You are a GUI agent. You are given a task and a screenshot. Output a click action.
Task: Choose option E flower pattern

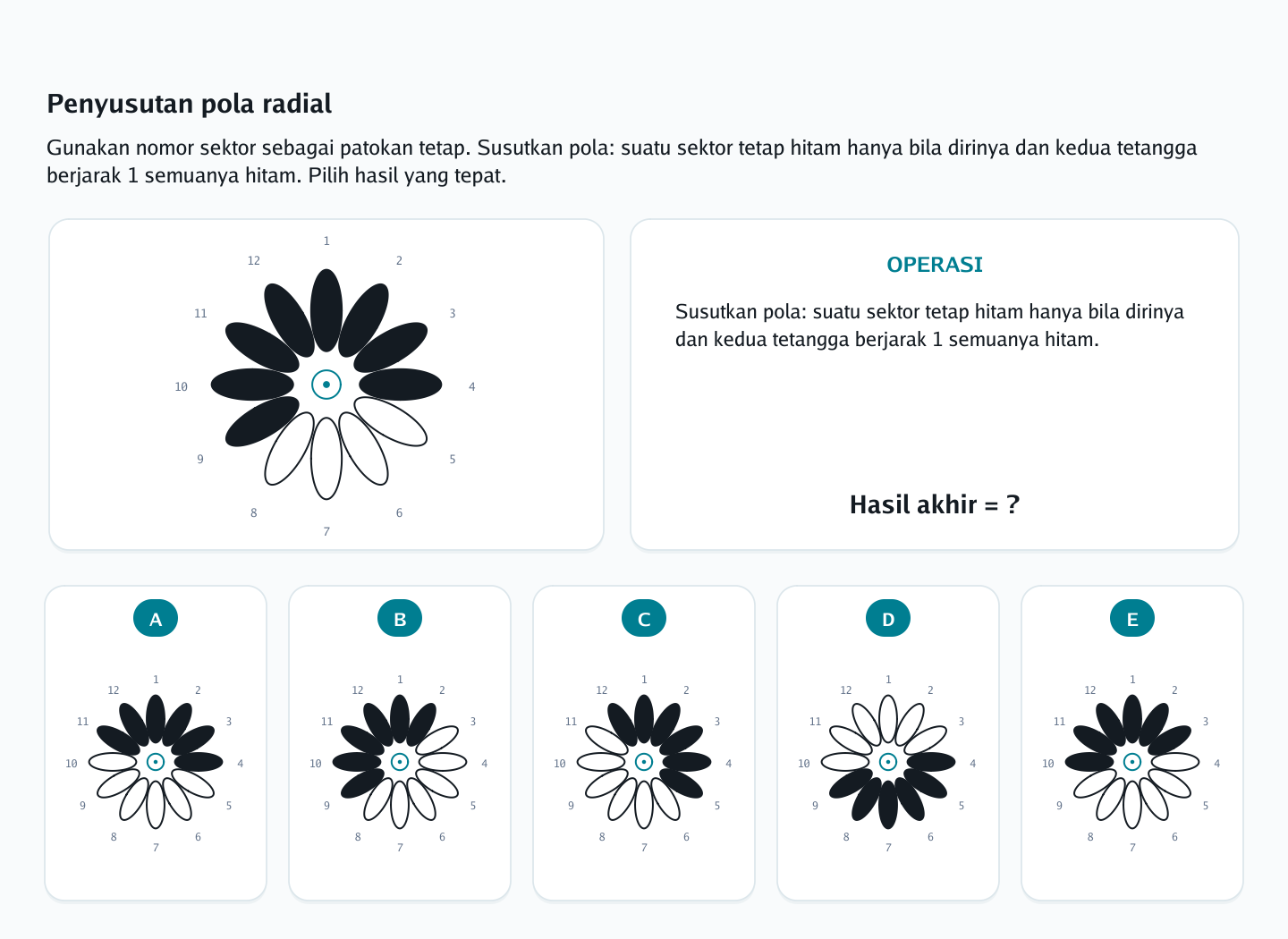(1132, 762)
